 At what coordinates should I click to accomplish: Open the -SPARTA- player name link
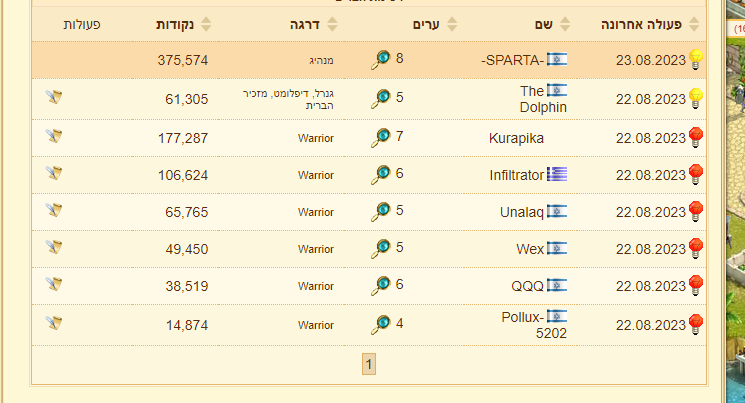[512, 60]
